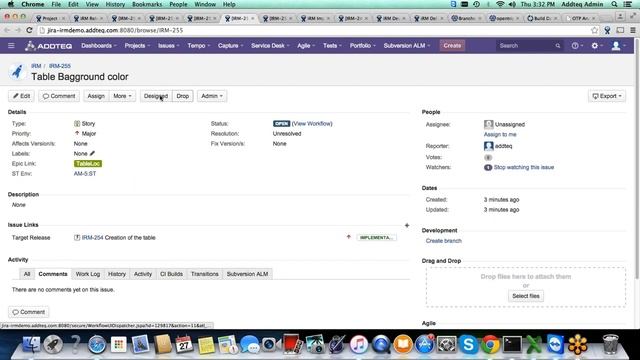Open the Tempo dropdown menu

pos(198,46)
